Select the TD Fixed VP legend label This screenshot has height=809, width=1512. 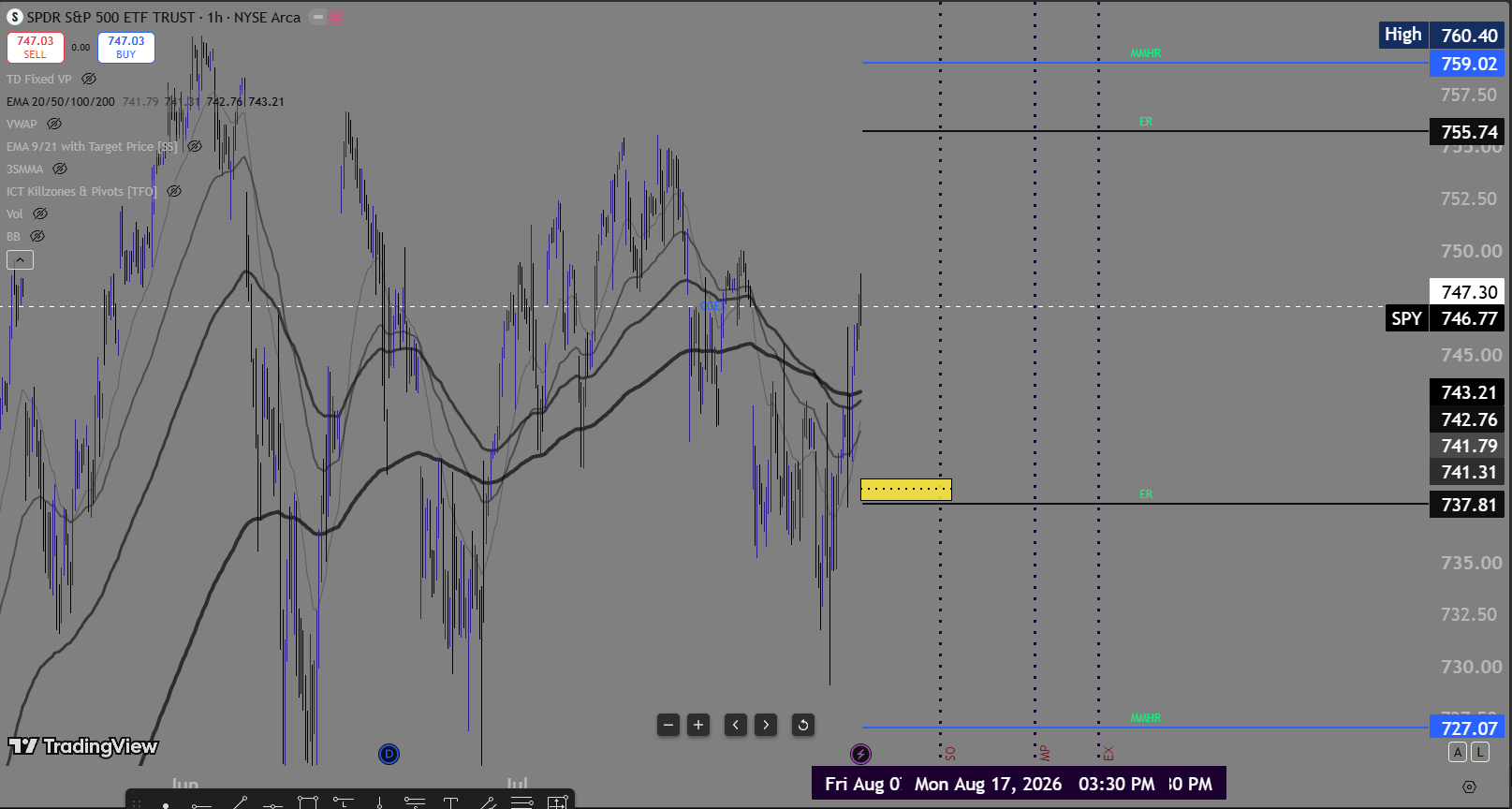39,79
